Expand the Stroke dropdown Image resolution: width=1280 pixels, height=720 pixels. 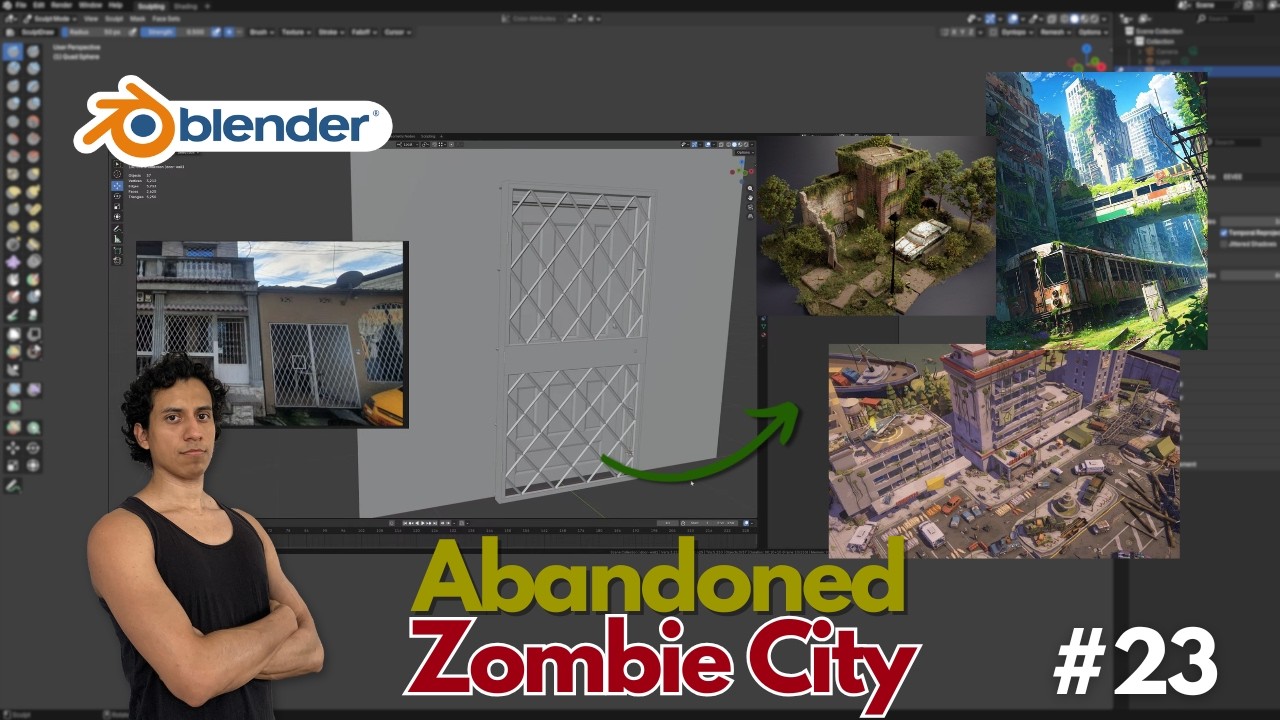pos(332,32)
